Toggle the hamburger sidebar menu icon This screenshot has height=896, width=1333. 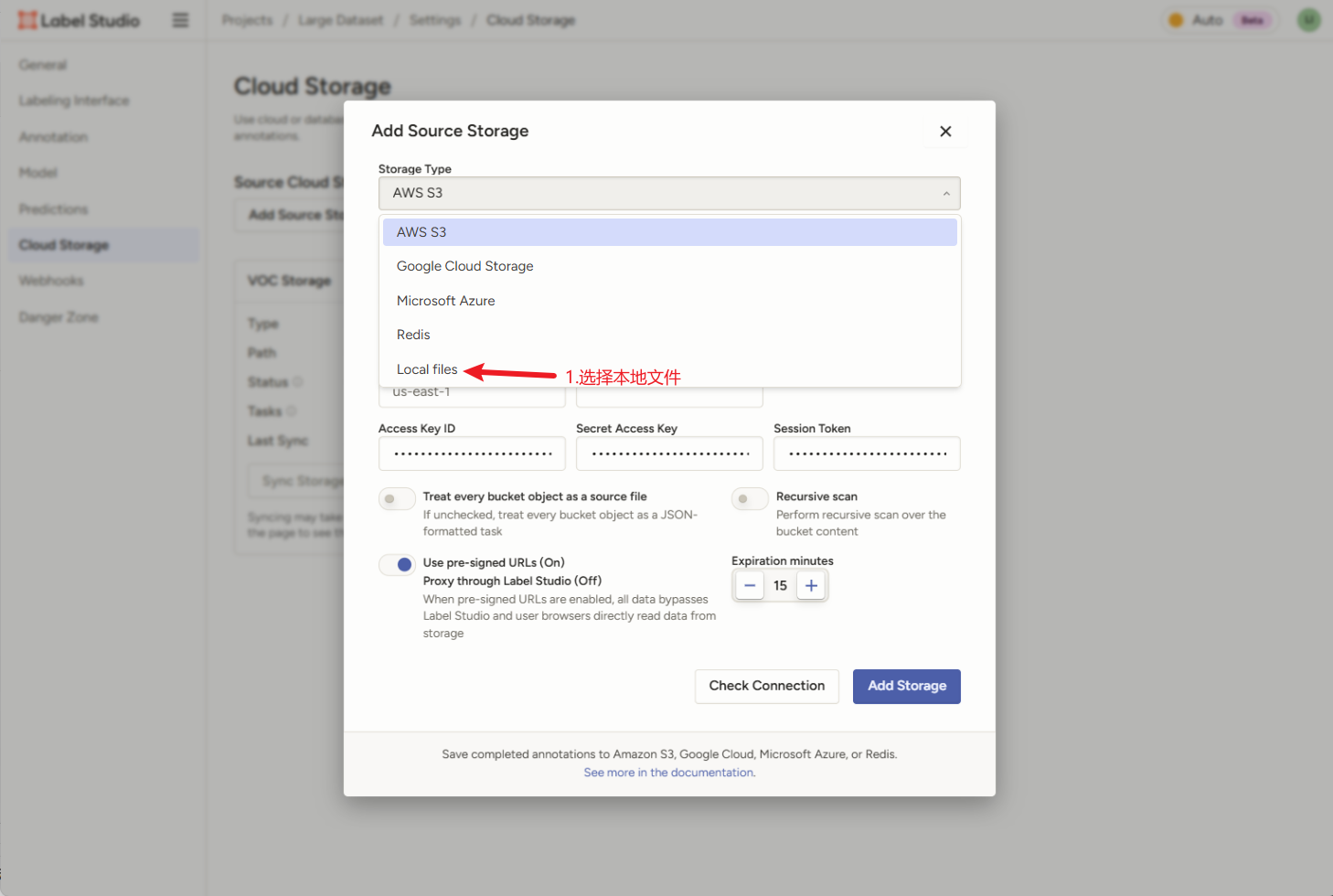click(181, 20)
